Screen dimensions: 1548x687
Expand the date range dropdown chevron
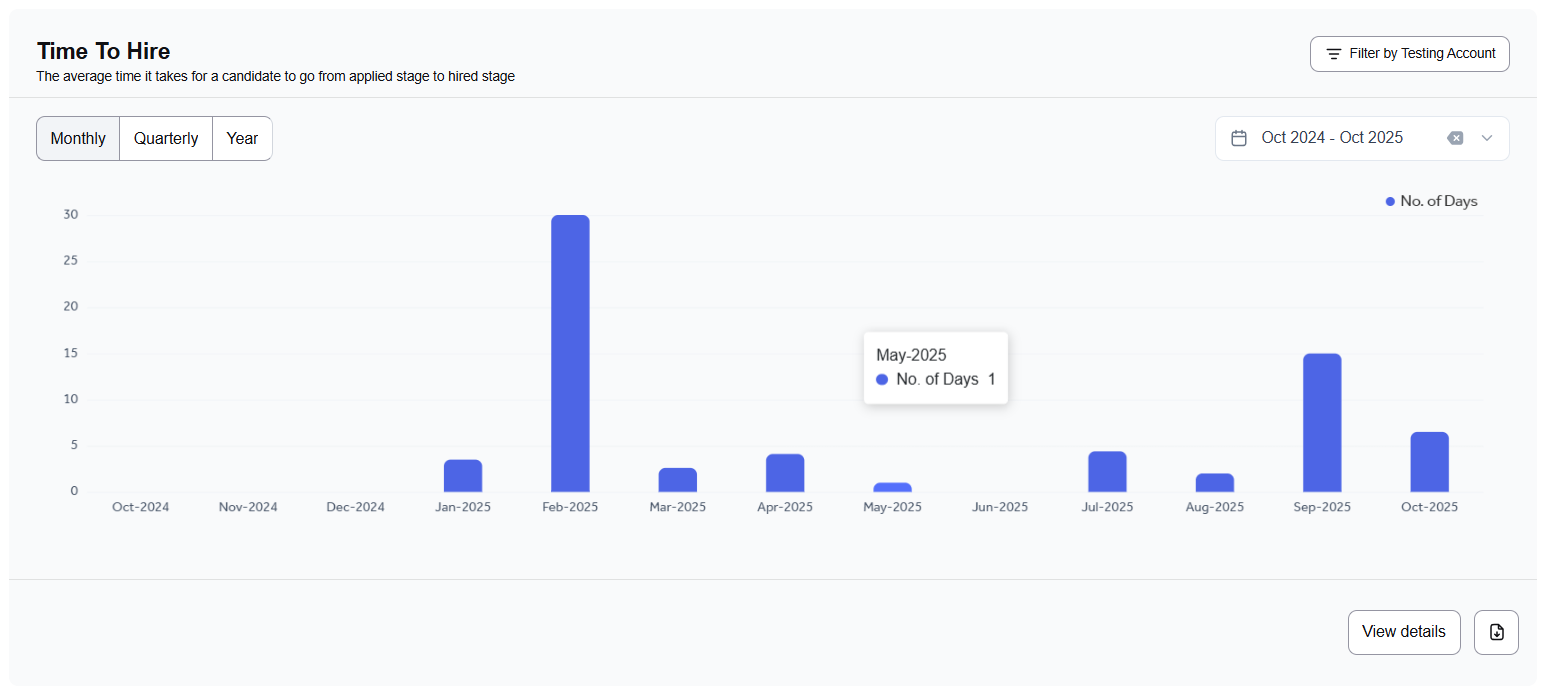1486,138
